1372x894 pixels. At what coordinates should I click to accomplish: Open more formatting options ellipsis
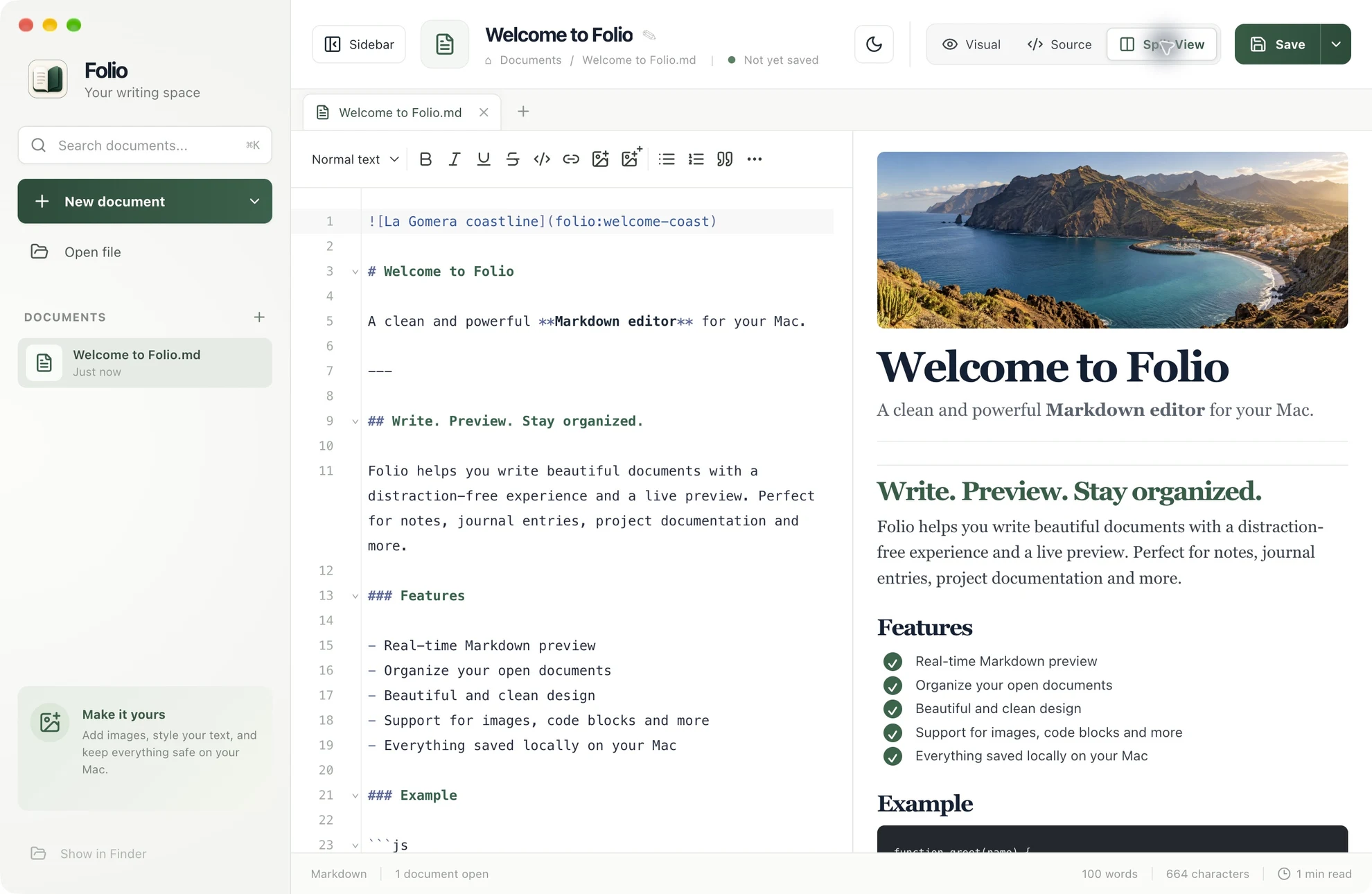tap(755, 159)
